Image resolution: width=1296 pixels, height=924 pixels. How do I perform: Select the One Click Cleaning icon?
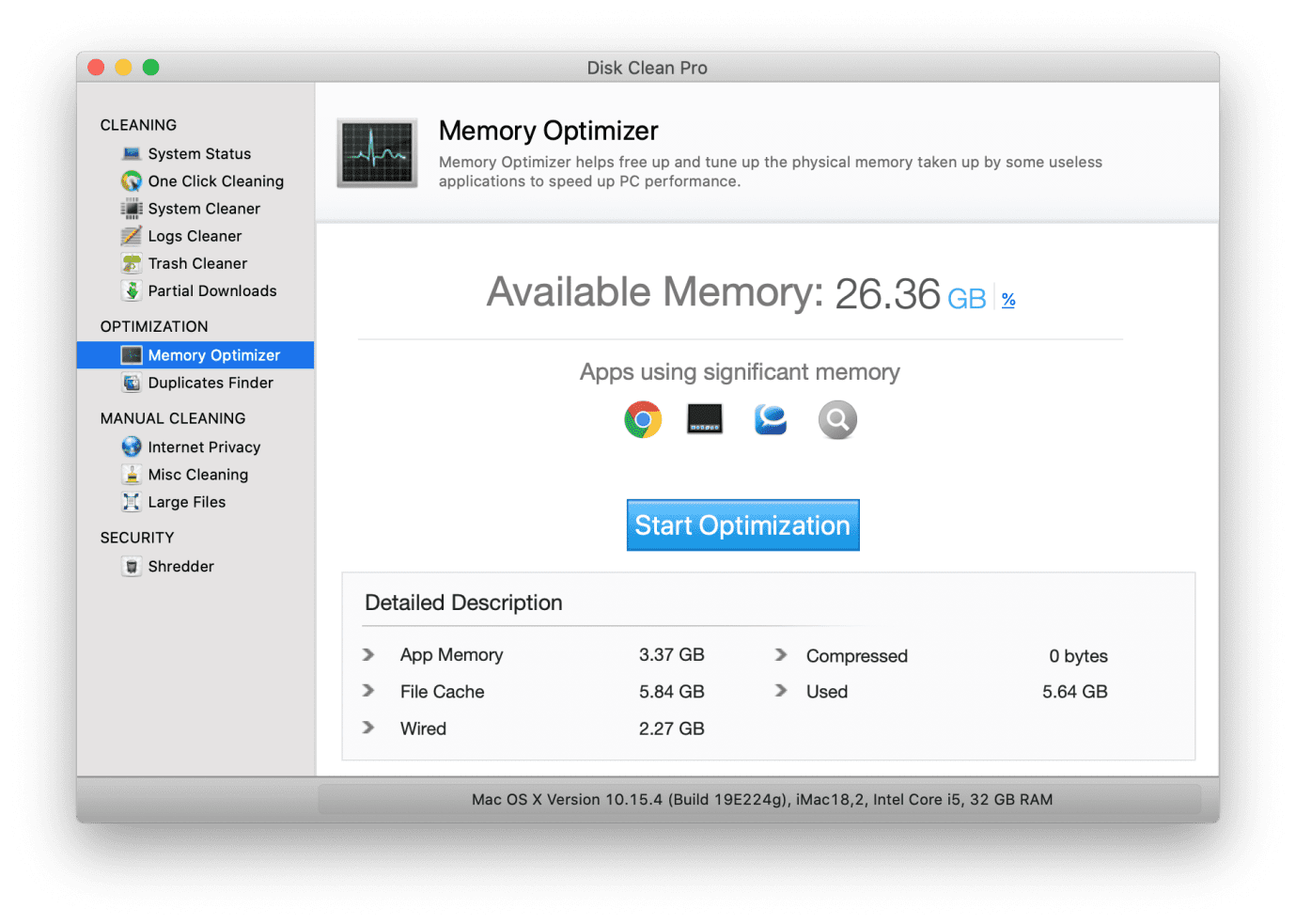pyautogui.click(x=131, y=180)
